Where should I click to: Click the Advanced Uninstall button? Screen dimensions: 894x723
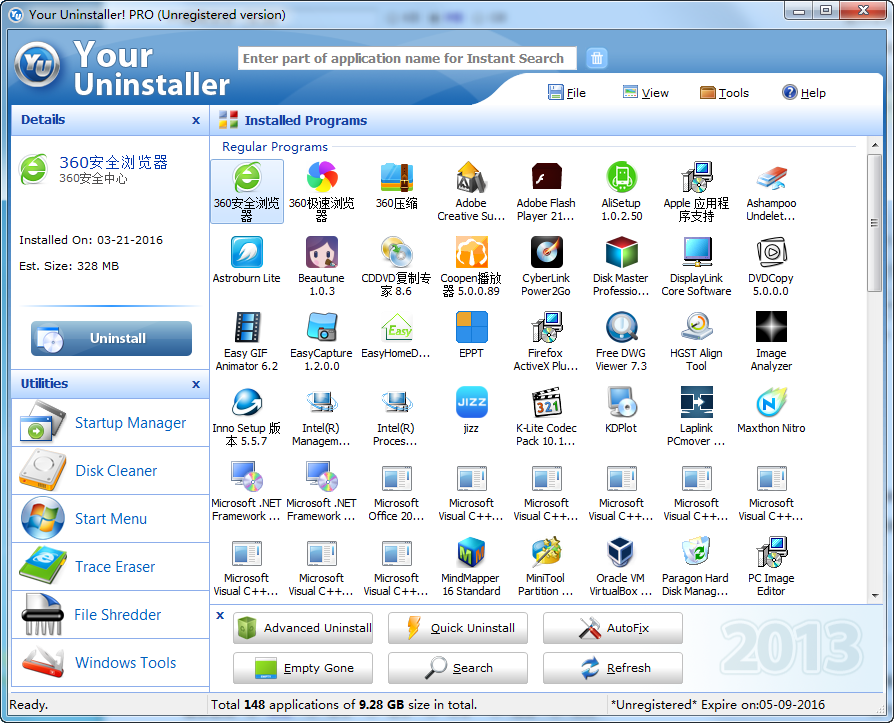pyautogui.click(x=303, y=628)
